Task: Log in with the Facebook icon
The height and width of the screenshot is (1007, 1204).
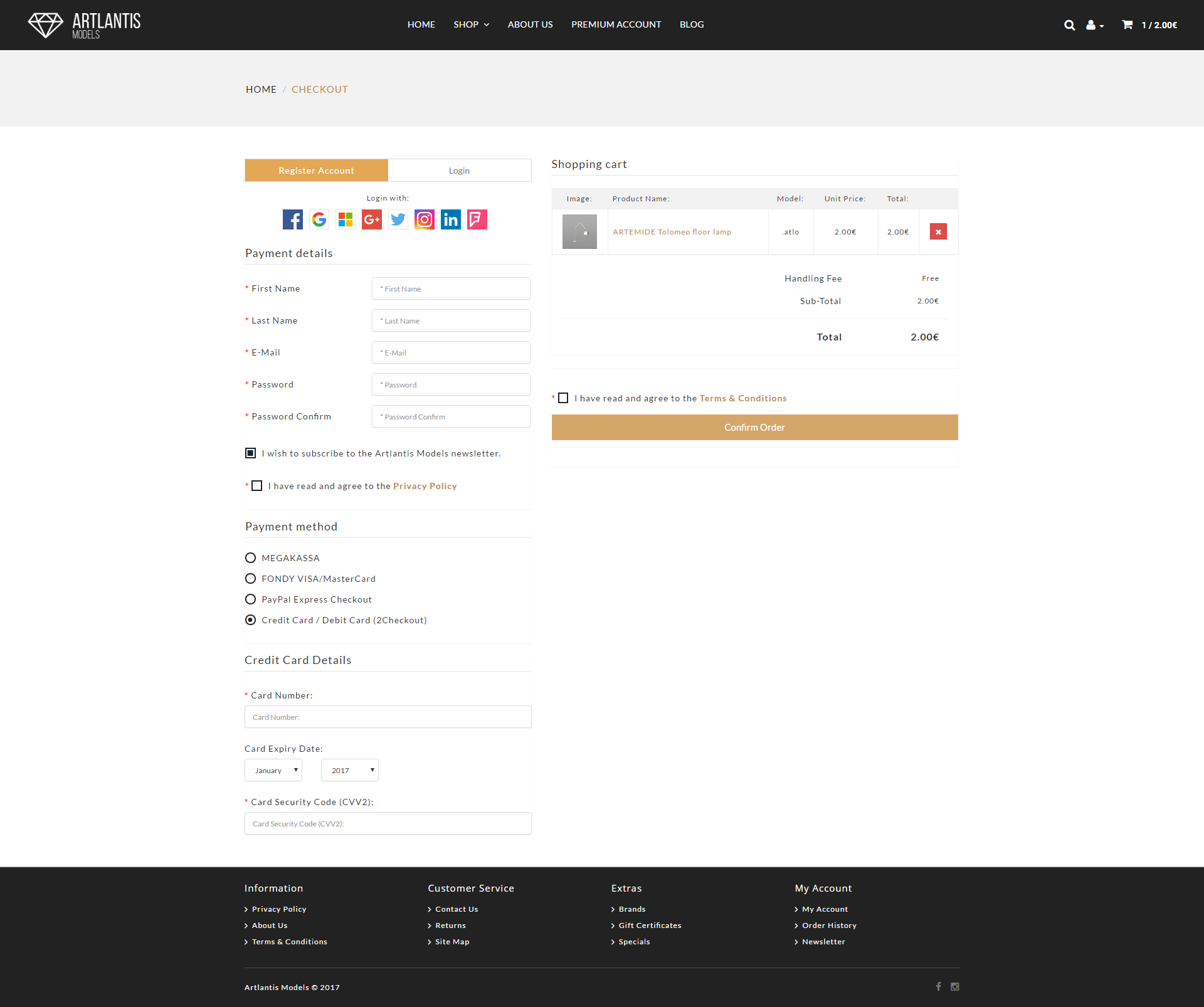Action: point(292,219)
